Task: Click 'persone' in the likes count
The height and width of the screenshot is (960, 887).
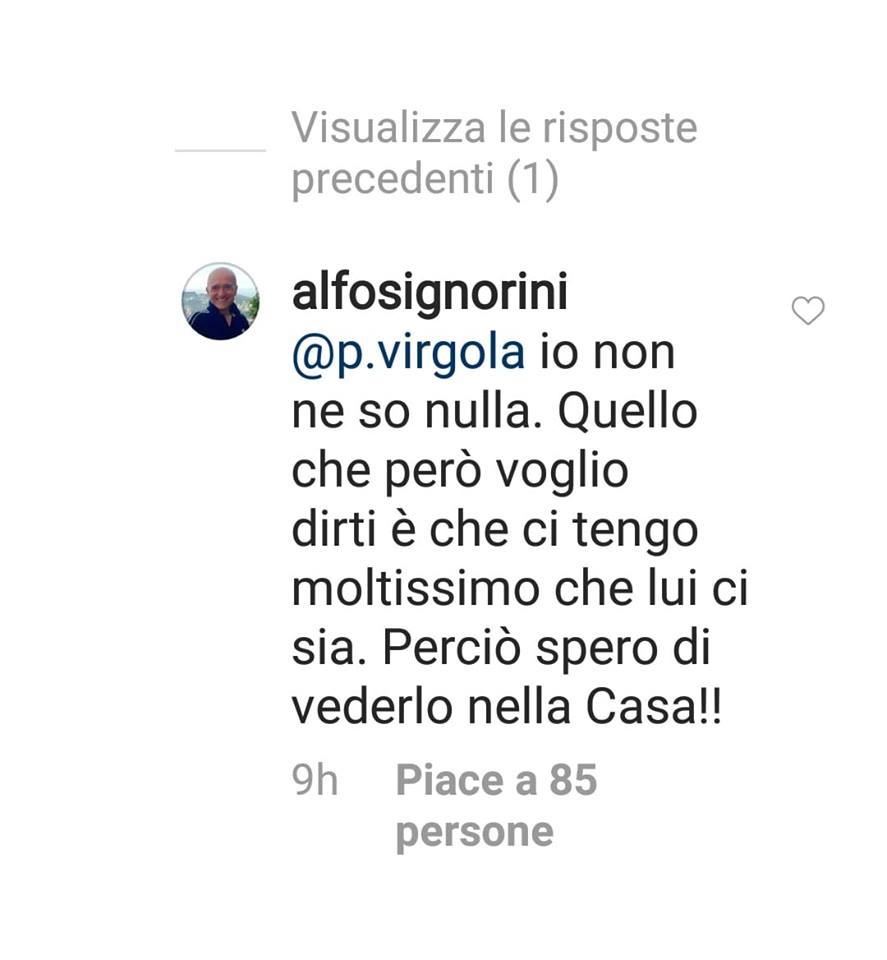Action: [474, 833]
